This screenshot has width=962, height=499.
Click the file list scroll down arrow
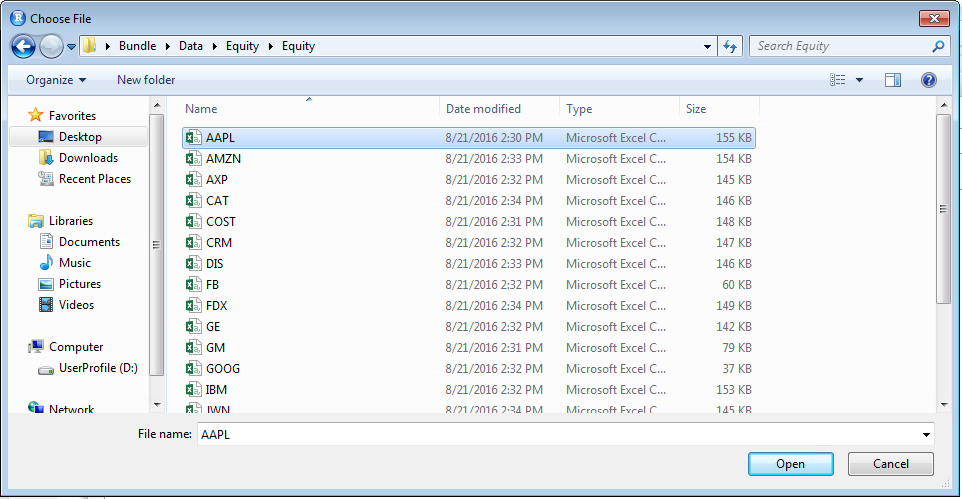(944, 404)
